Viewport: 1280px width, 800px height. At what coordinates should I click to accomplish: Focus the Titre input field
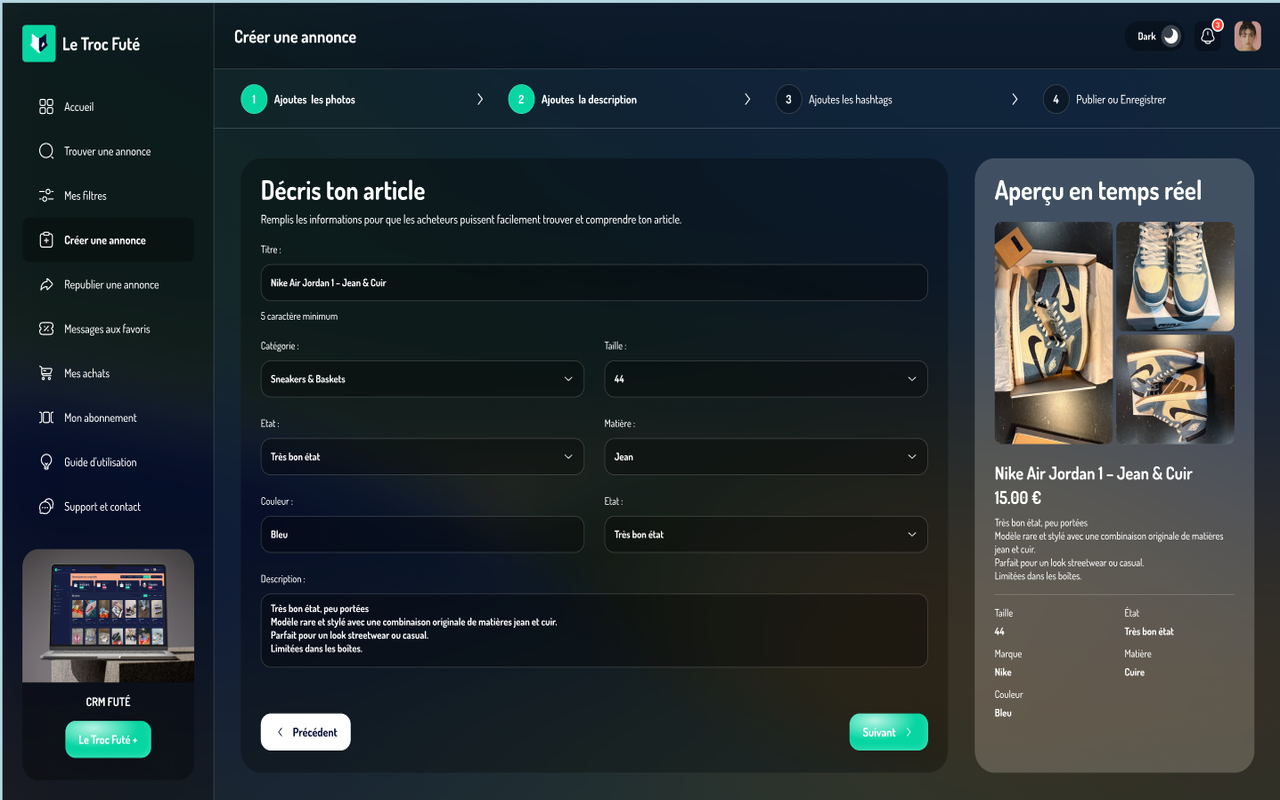click(x=594, y=283)
